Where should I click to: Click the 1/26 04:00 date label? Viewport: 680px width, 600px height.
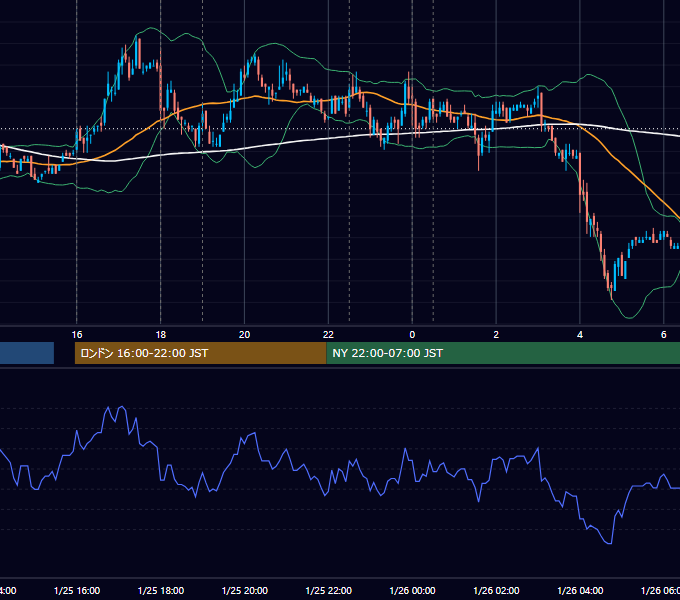(x=580, y=590)
